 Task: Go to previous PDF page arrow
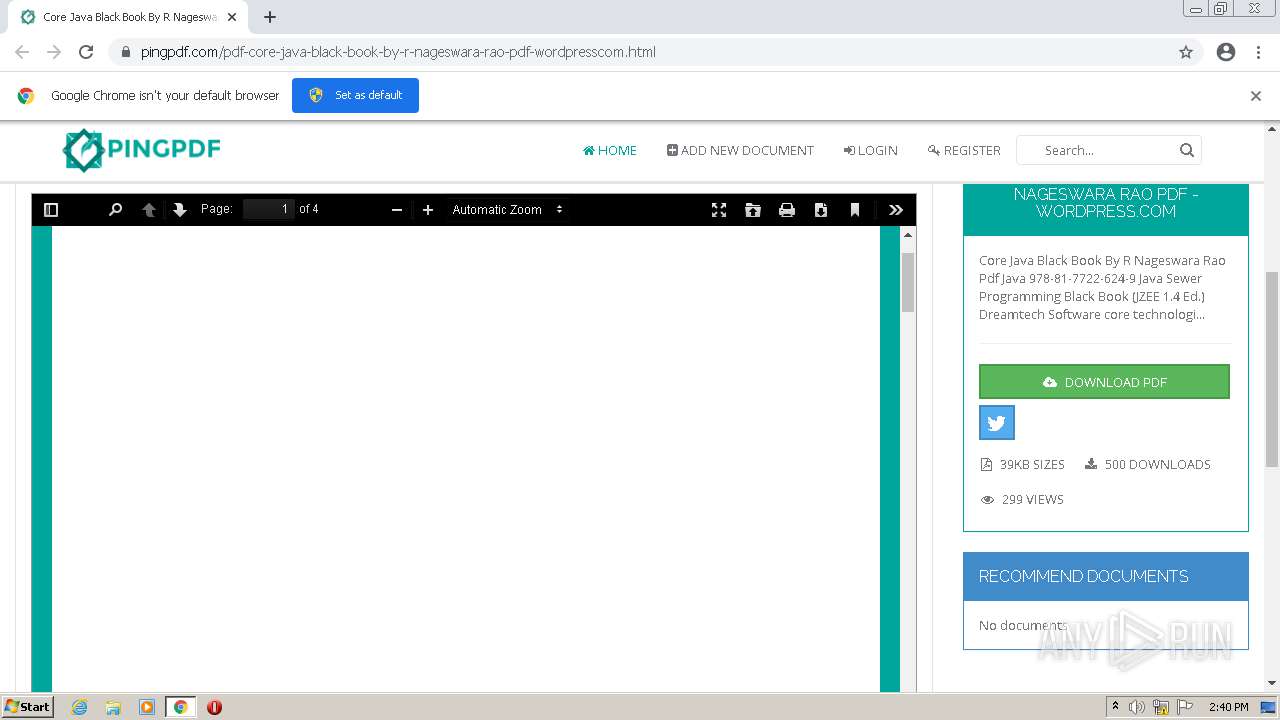coord(149,210)
